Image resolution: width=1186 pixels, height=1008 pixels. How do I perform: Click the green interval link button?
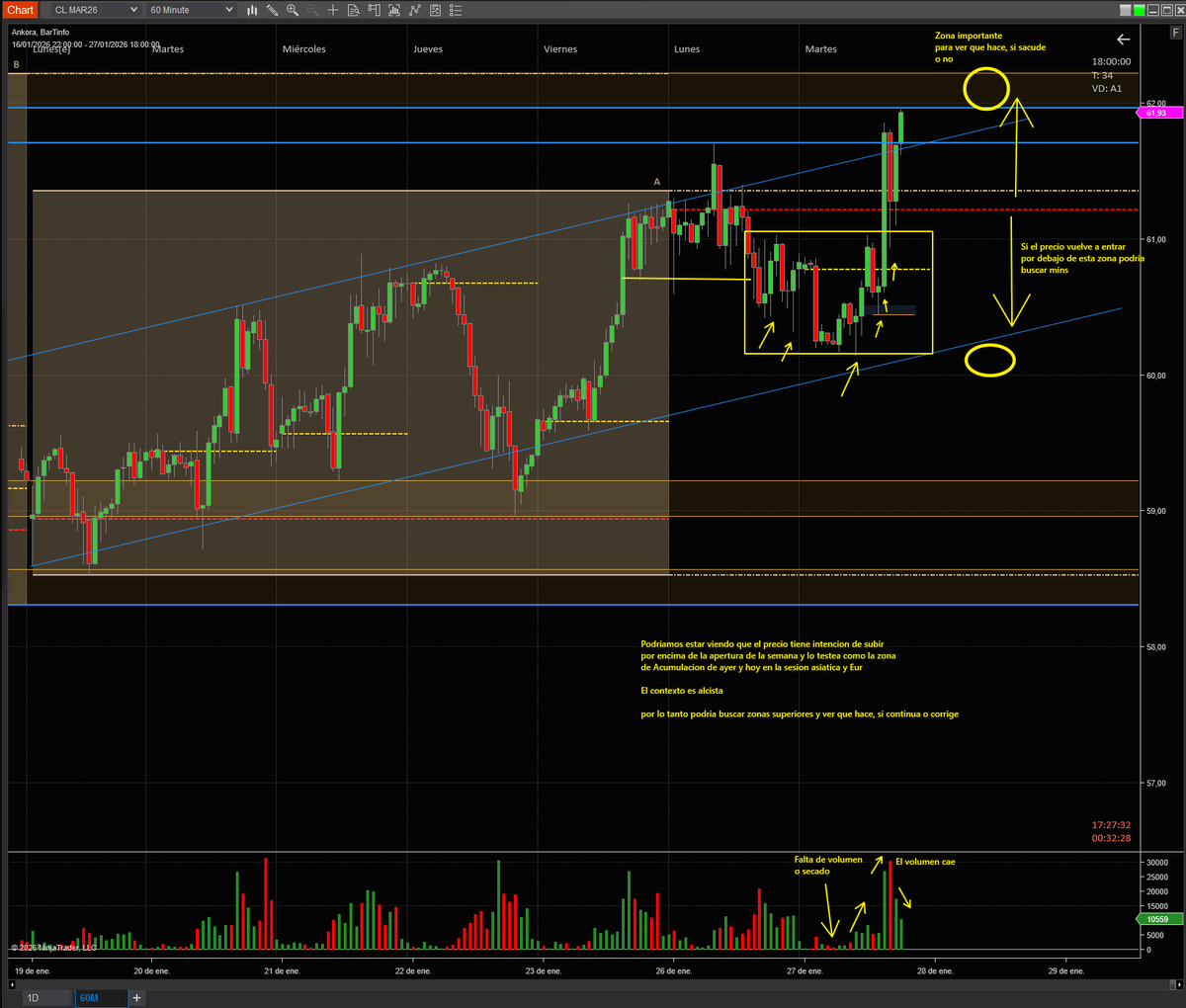point(1141,10)
